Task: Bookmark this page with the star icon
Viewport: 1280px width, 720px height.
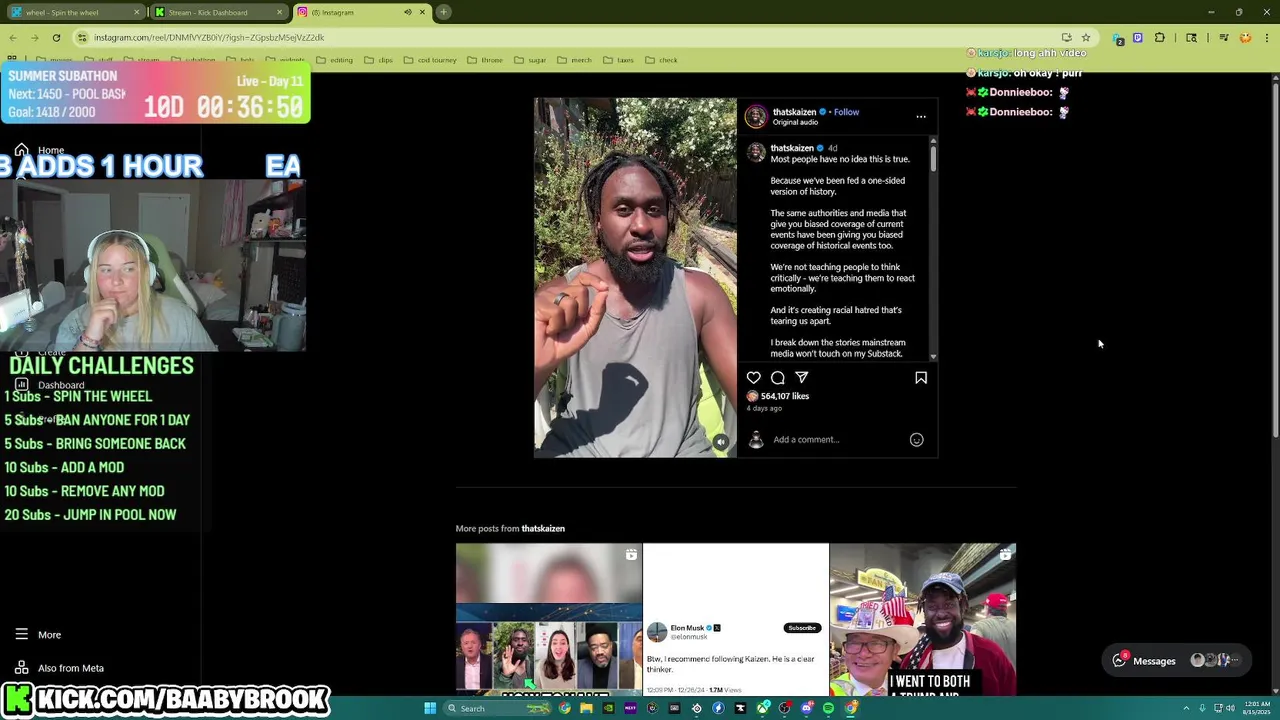Action: (x=1086, y=37)
